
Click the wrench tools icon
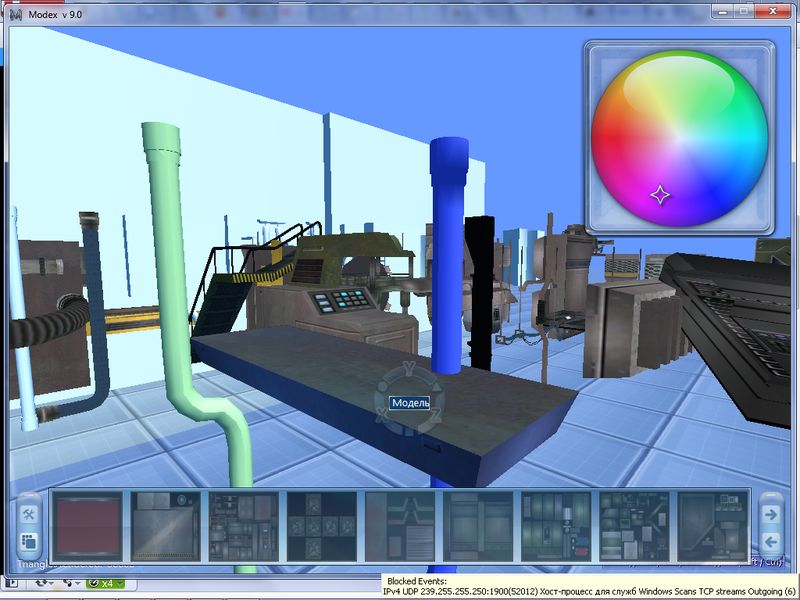pos(28,514)
